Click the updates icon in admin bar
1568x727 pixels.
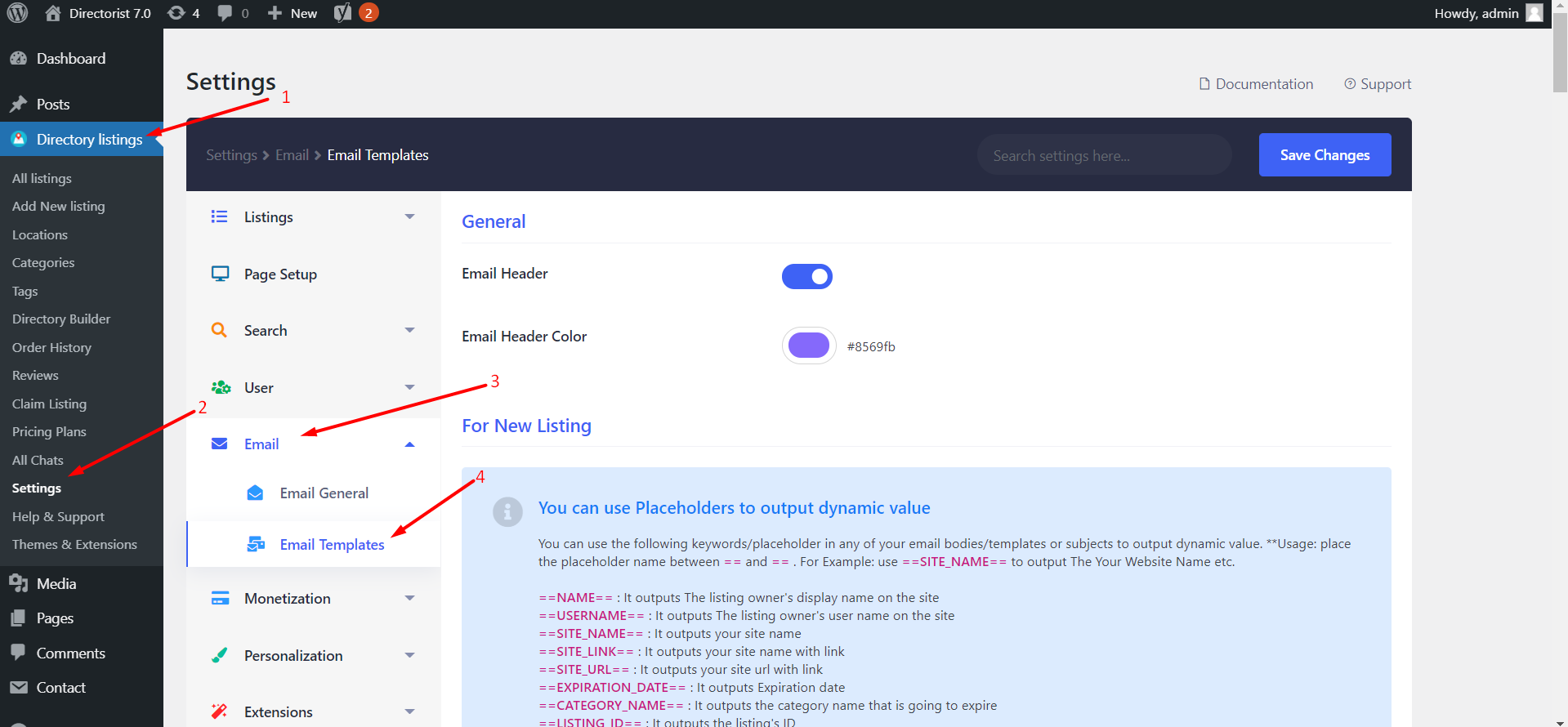[x=176, y=13]
